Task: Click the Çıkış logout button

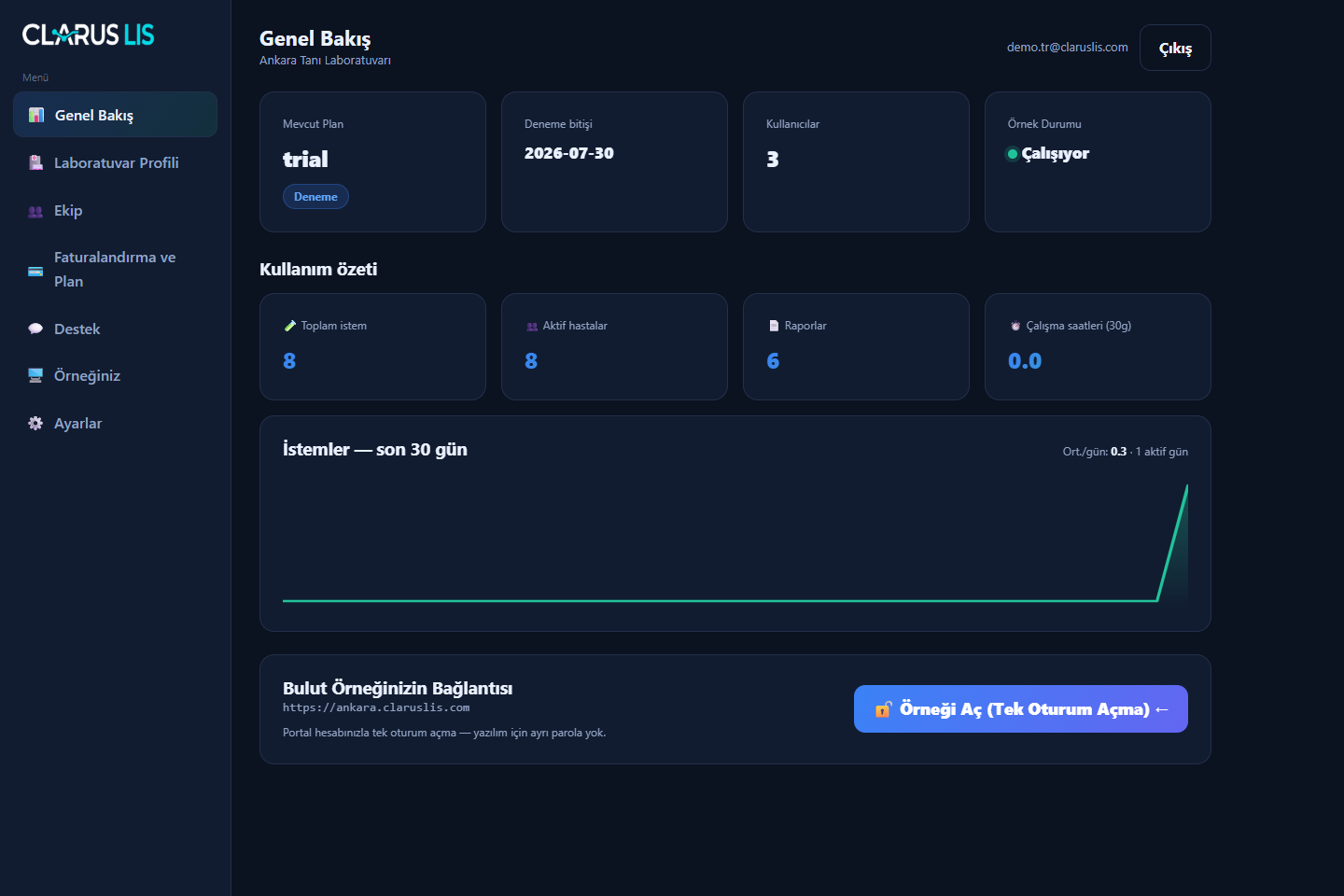Action: (1175, 48)
